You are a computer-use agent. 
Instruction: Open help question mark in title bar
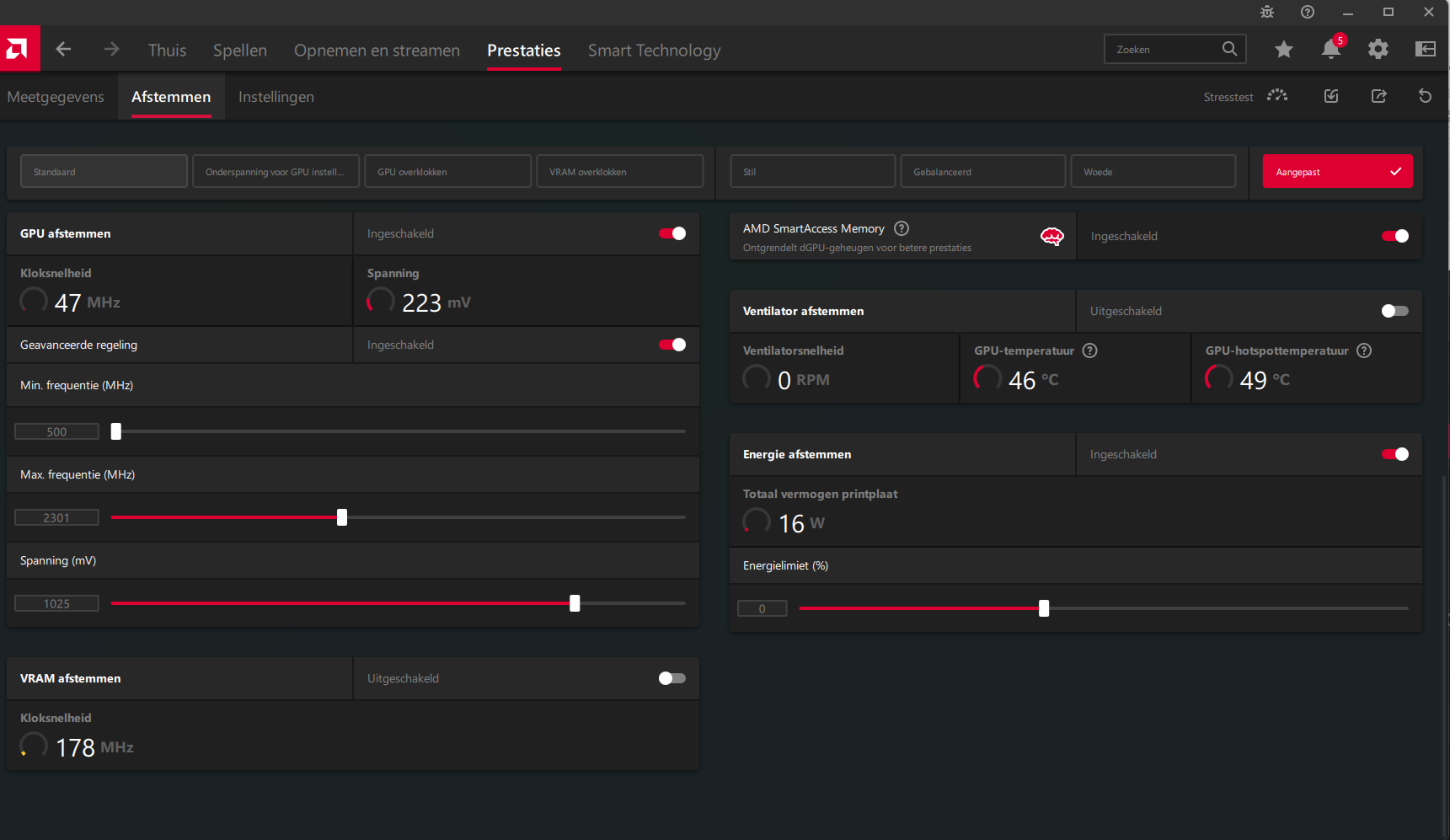point(1308,12)
